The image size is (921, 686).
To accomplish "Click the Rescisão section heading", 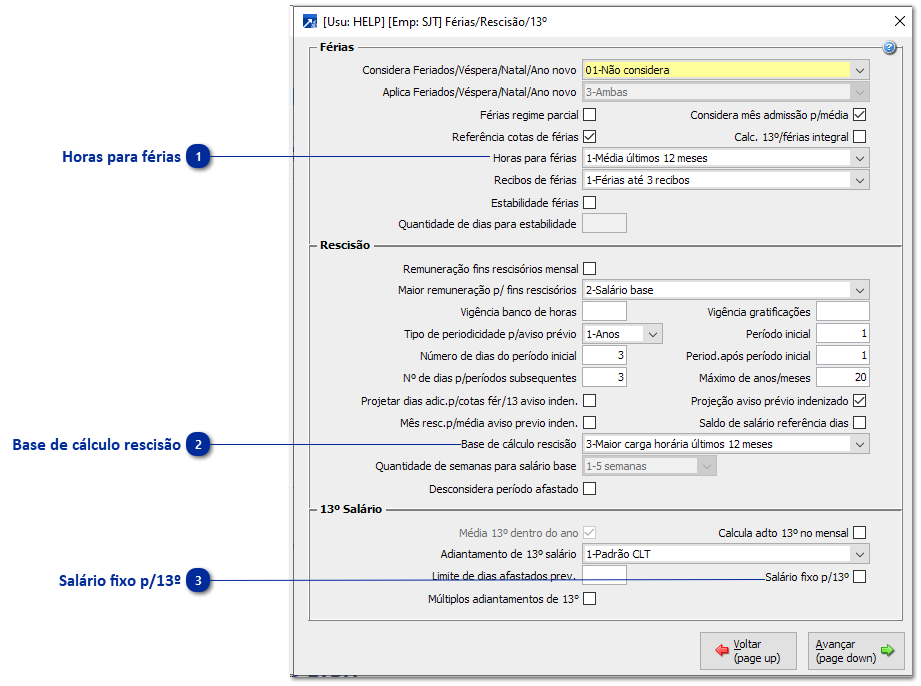I will point(345,245).
